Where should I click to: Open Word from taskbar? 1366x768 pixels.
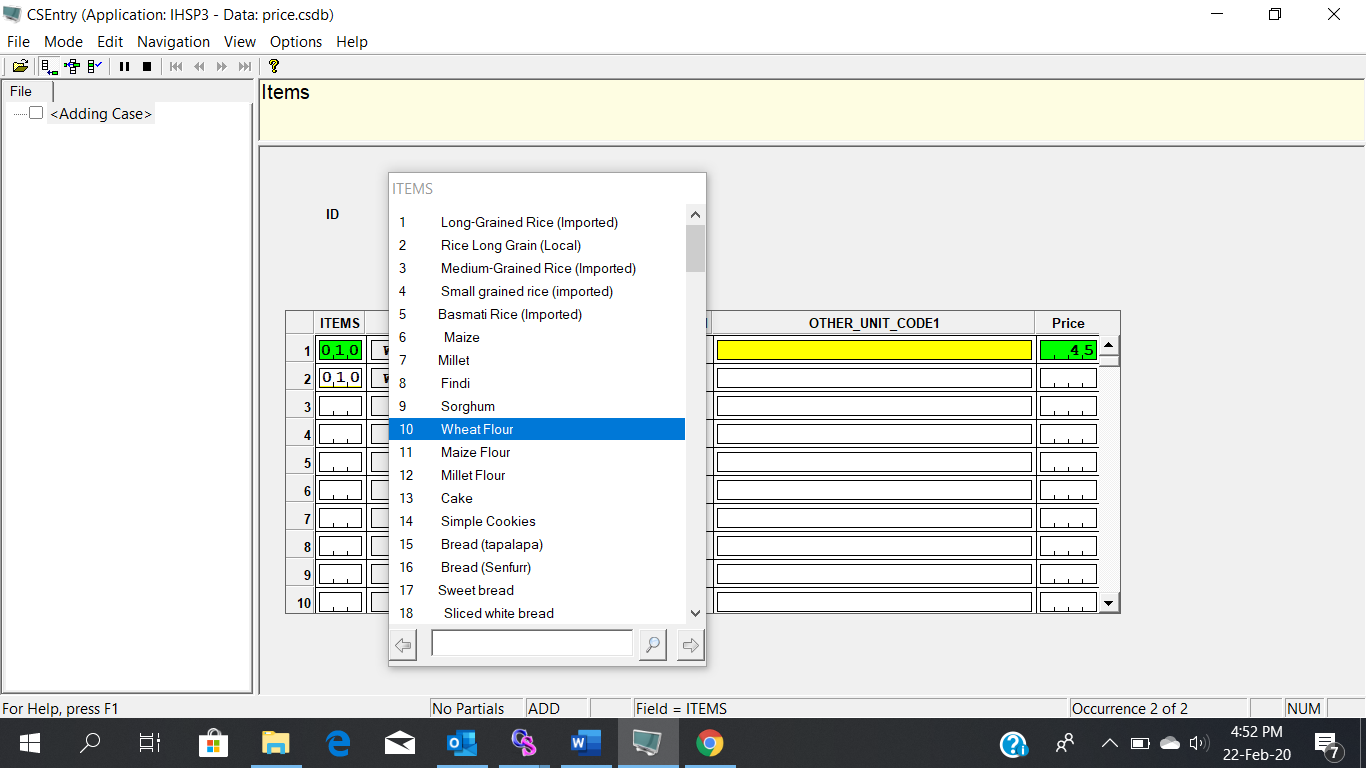coord(586,743)
